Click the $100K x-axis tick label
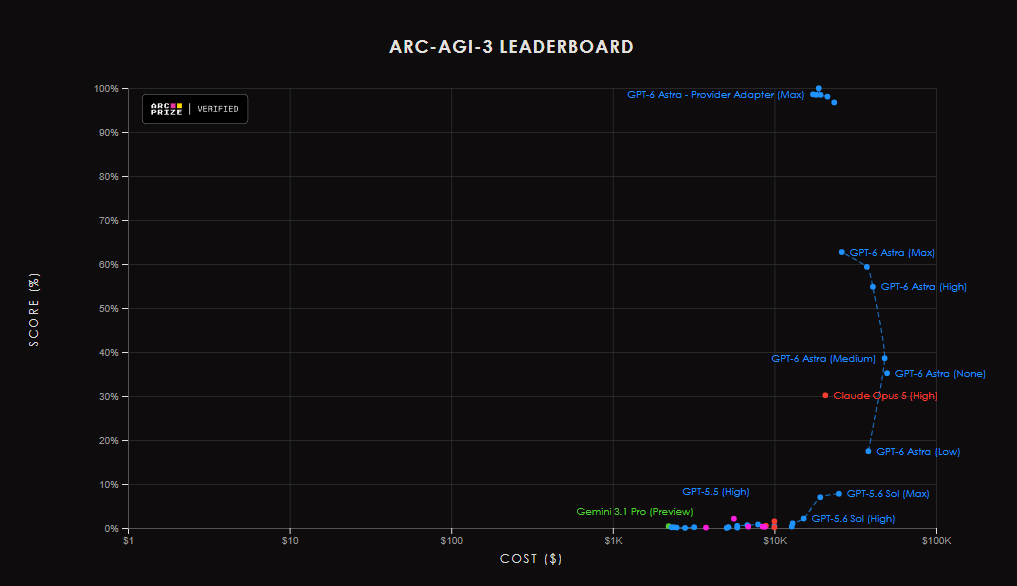This screenshot has height=586, width=1017. (x=937, y=541)
